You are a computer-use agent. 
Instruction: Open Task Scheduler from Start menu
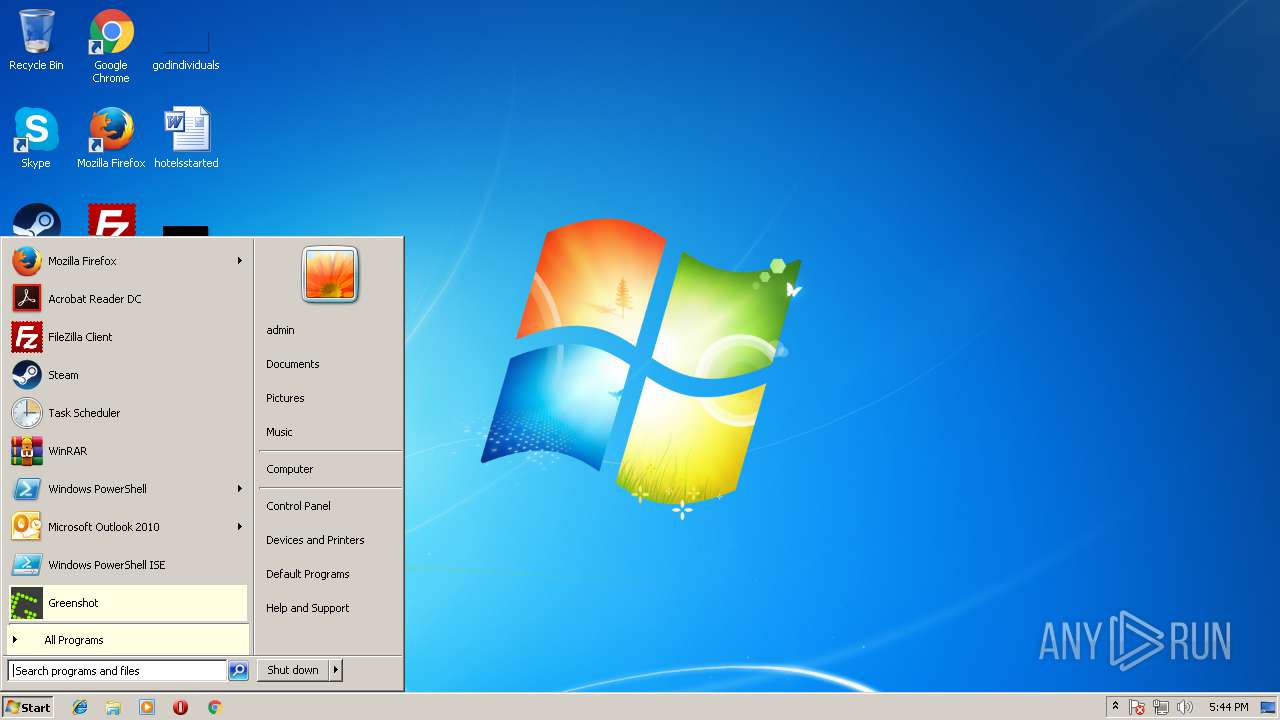click(x=128, y=413)
